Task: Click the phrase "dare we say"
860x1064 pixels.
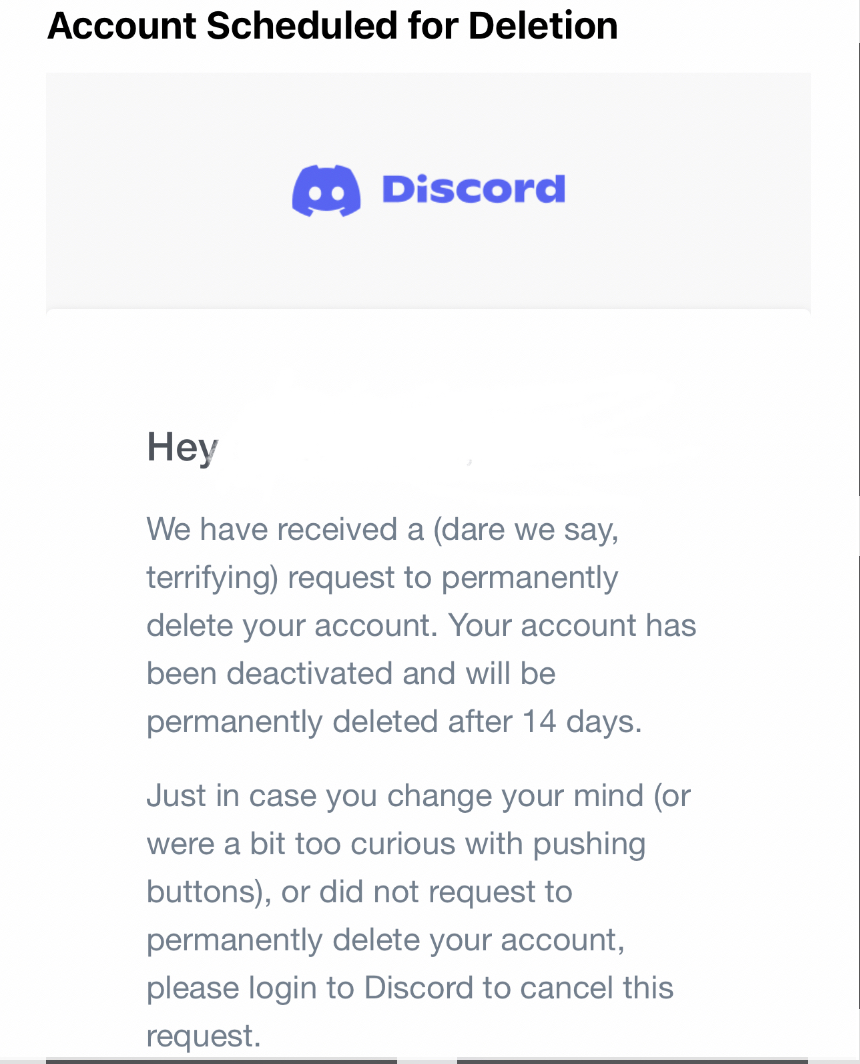Action: tap(526, 529)
